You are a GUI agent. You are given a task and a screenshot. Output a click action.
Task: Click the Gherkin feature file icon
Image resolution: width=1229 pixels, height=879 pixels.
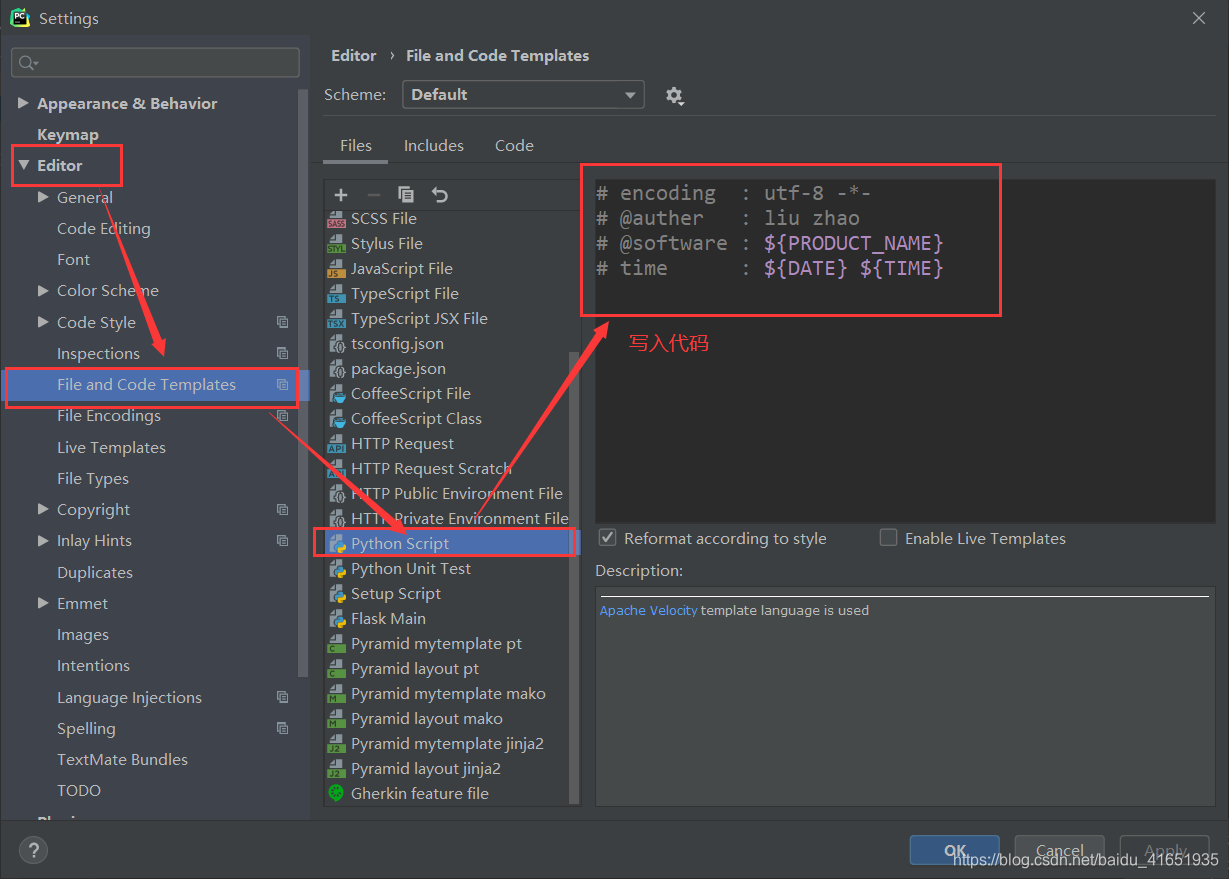[x=337, y=794]
